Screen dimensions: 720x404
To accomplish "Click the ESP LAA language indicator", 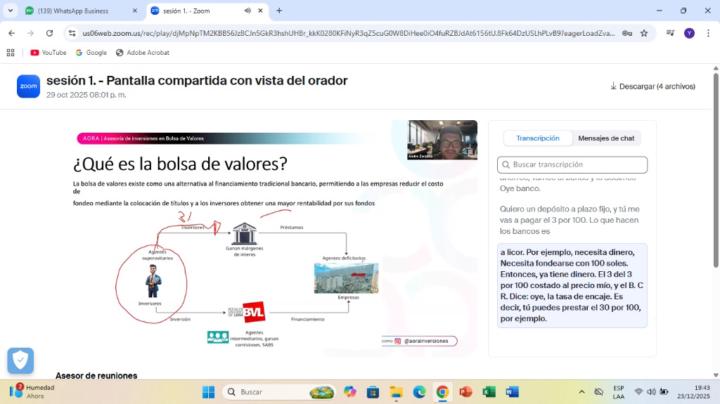I will (619, 392).
